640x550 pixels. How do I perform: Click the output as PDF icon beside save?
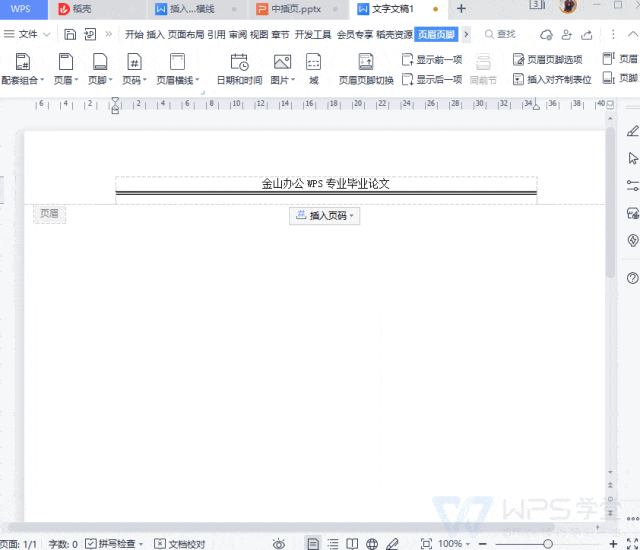click(90, 34)
